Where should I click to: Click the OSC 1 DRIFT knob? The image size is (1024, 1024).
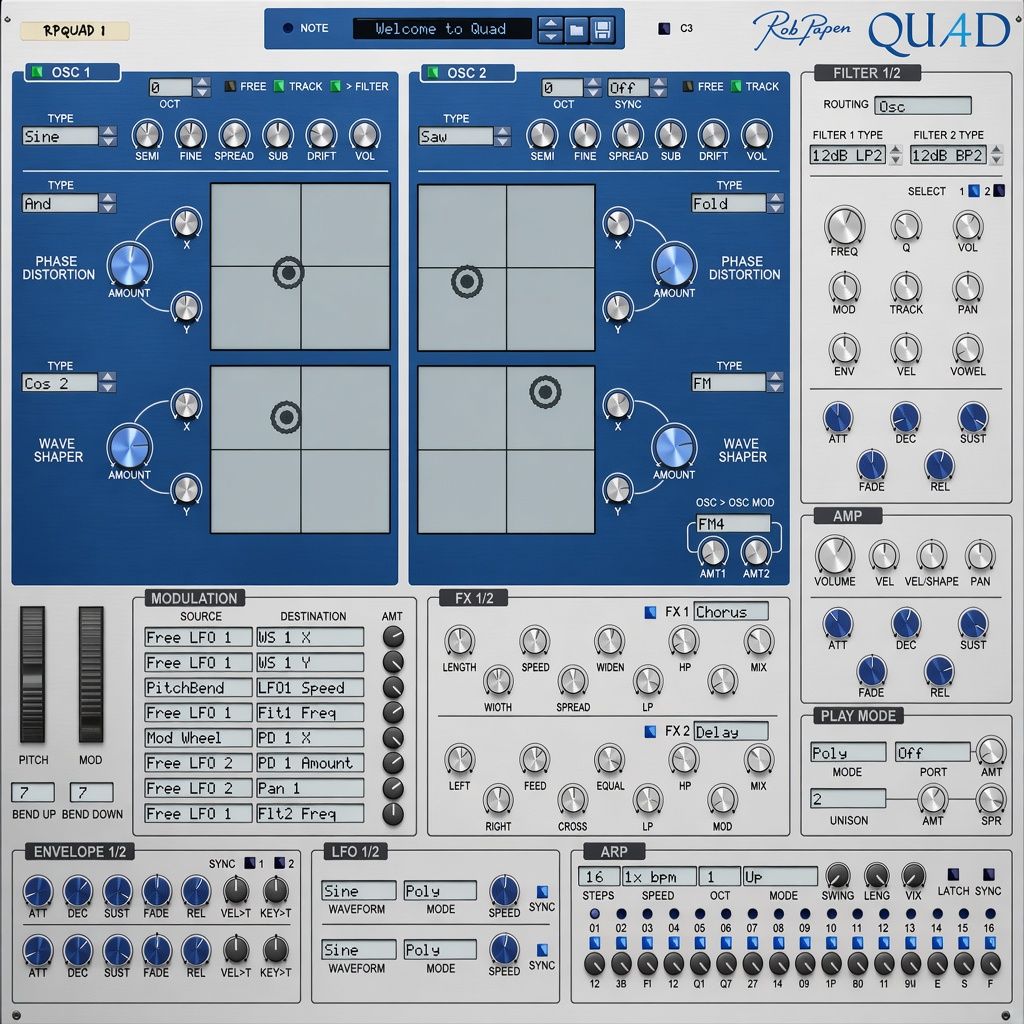tap(321, 135)
